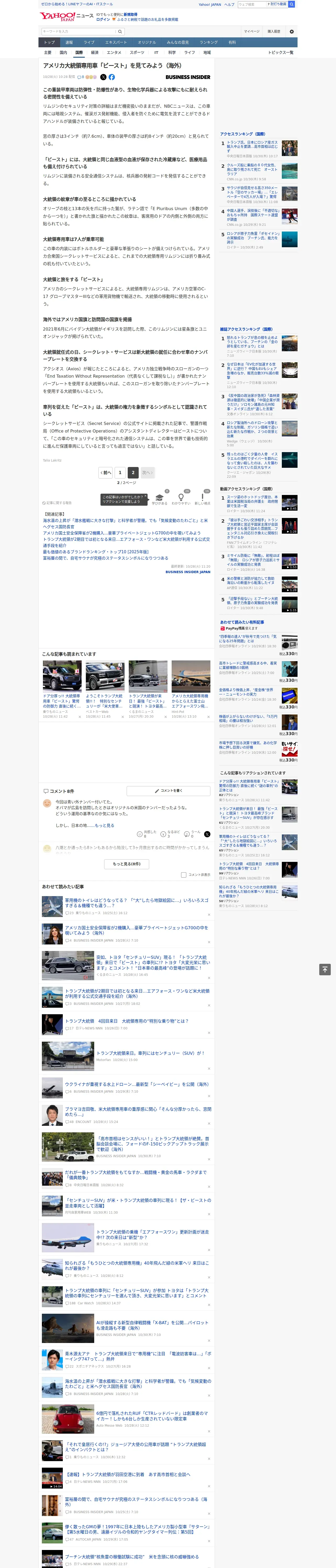Click the Yahoo! JAPAN News logo

click(66, 16)
